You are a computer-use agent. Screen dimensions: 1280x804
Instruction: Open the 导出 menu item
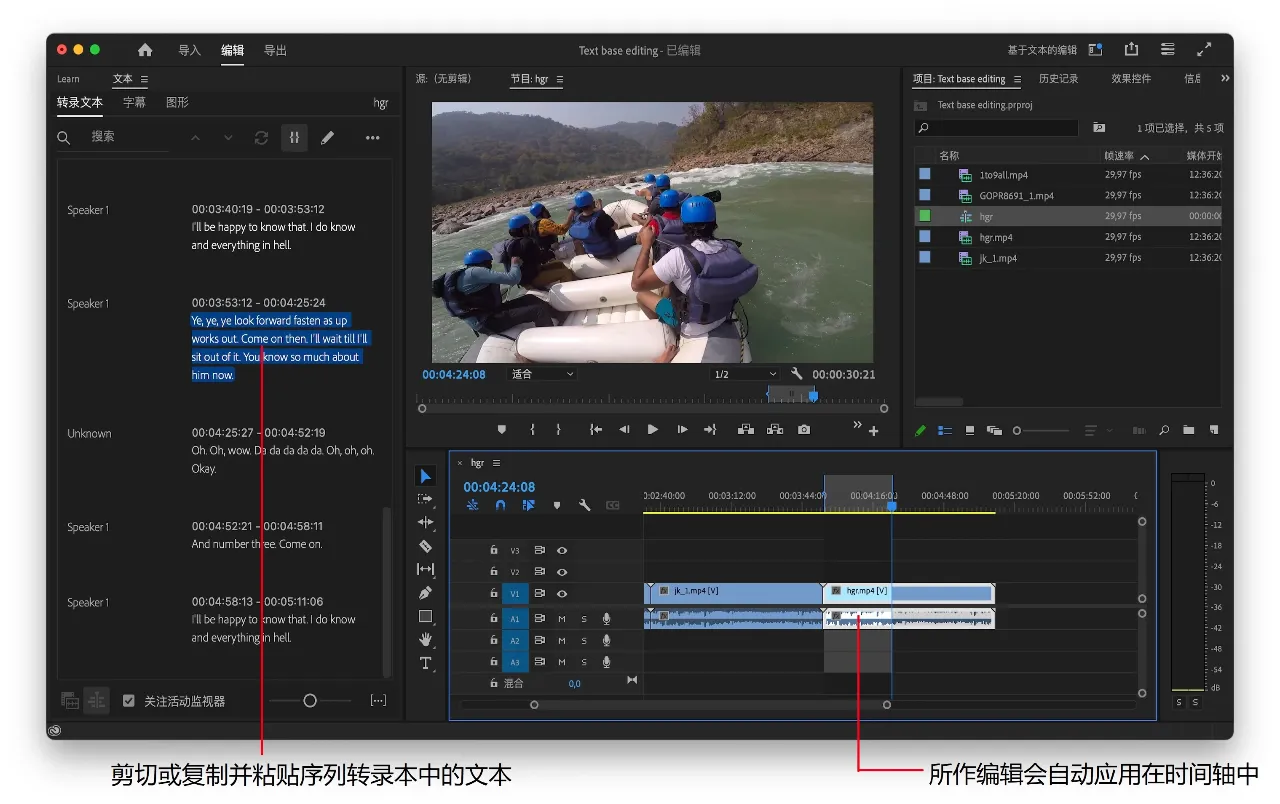tap(275, 48)
